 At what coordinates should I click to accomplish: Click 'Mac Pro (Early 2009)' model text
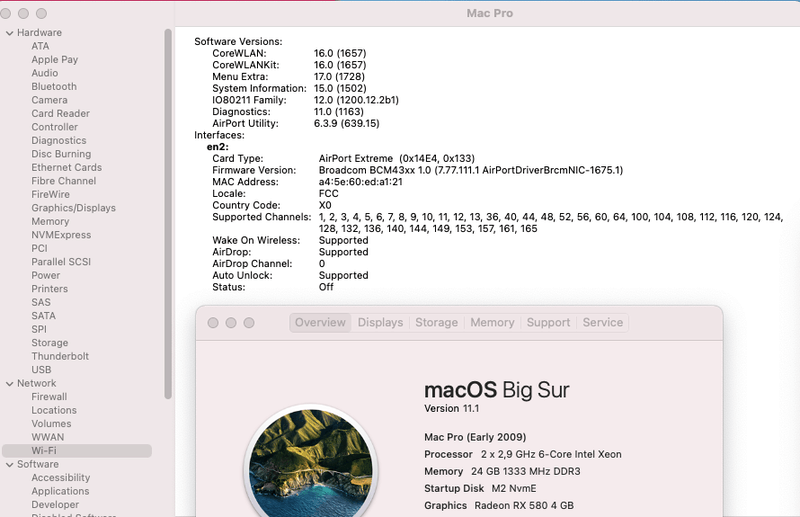tap(475, 437)
